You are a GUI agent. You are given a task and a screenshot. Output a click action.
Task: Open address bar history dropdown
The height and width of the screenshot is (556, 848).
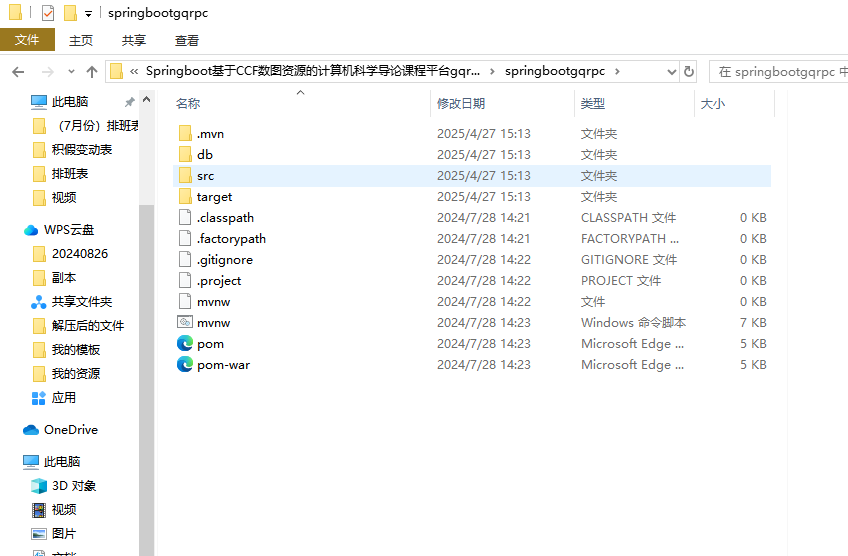[x=672, y=71]
